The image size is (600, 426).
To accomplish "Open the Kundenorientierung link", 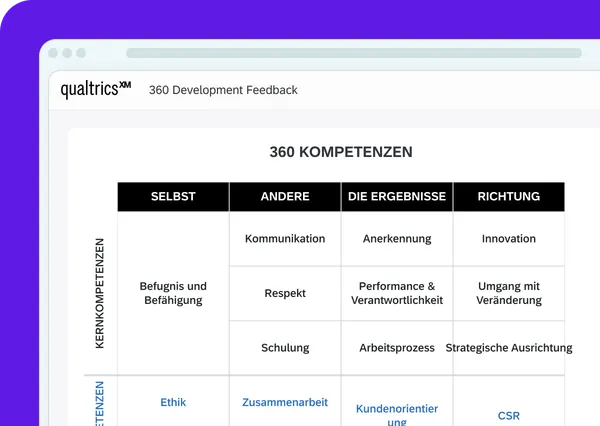I will [x=397, y=415].
